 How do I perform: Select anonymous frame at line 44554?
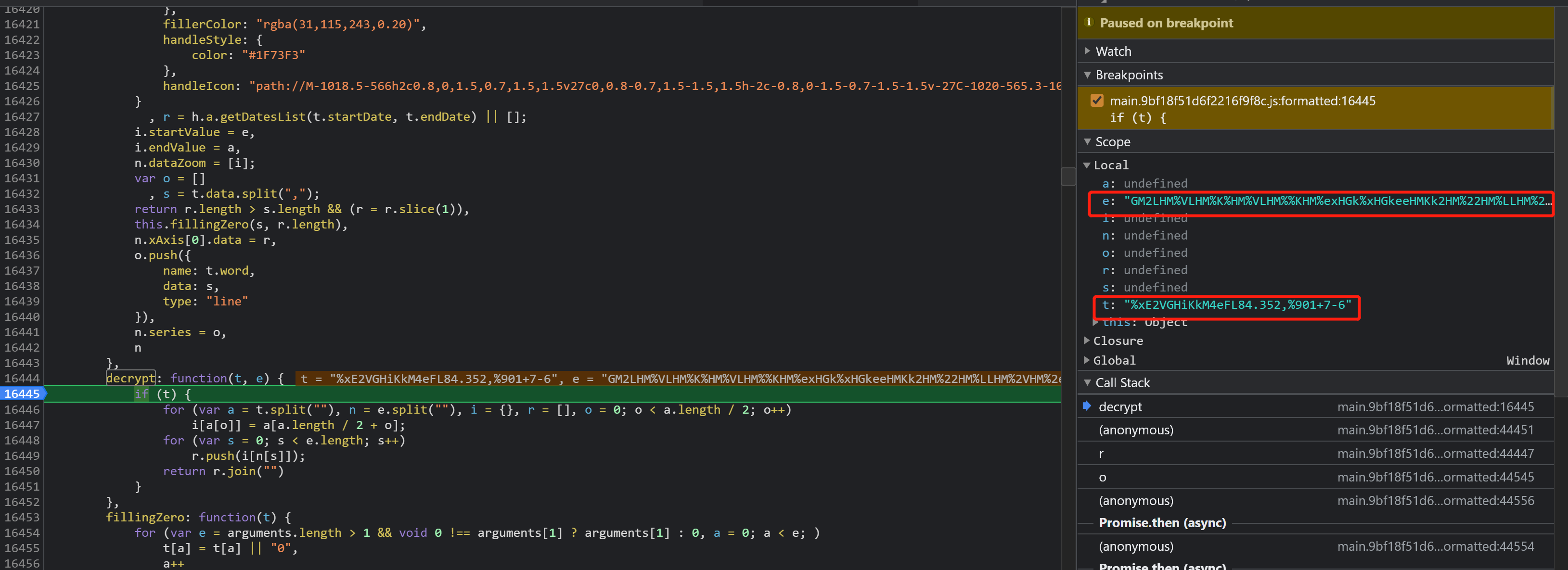[x=1315, y=546]
